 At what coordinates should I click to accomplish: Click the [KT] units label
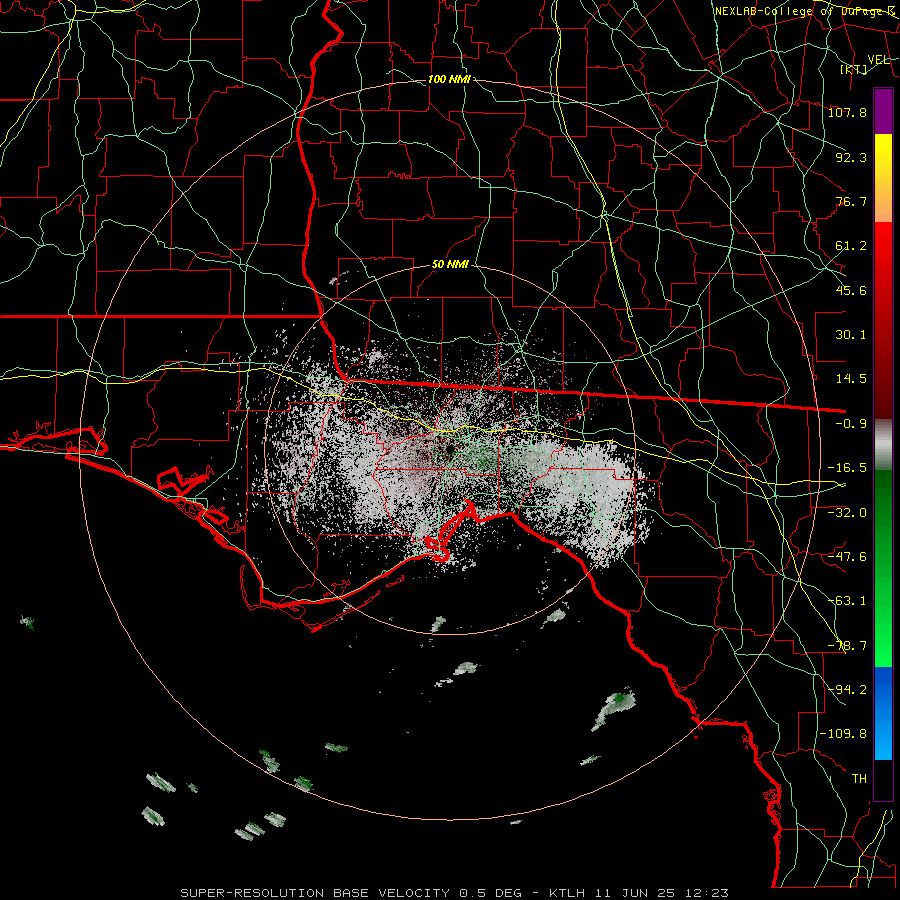(x=854, y=70)
